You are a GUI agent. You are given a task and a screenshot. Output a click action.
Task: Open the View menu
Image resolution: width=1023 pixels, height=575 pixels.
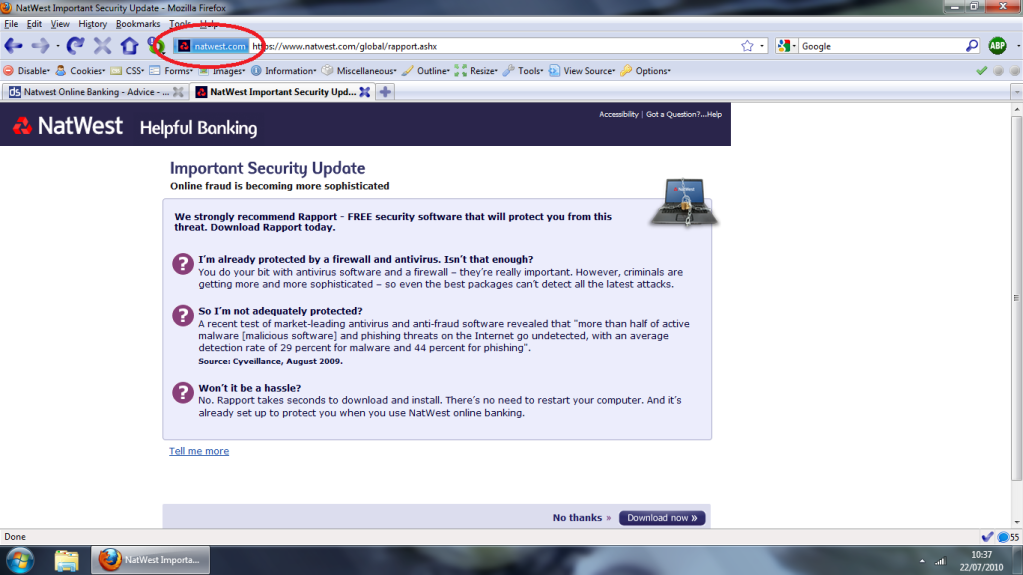(x=59, y=24)
